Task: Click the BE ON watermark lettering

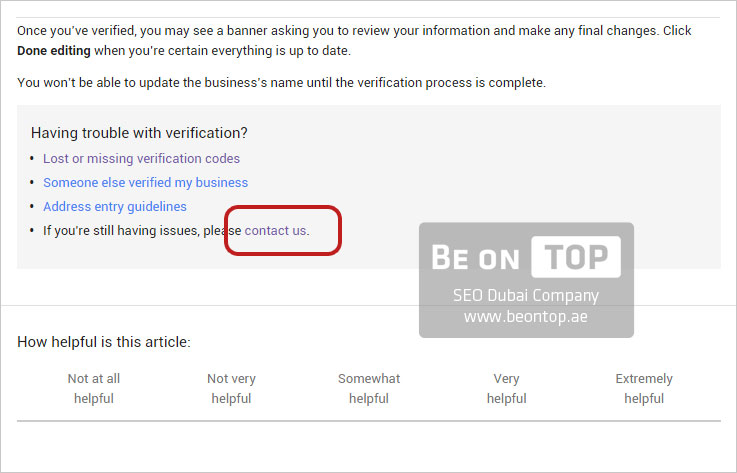Action: pos(475,258)
